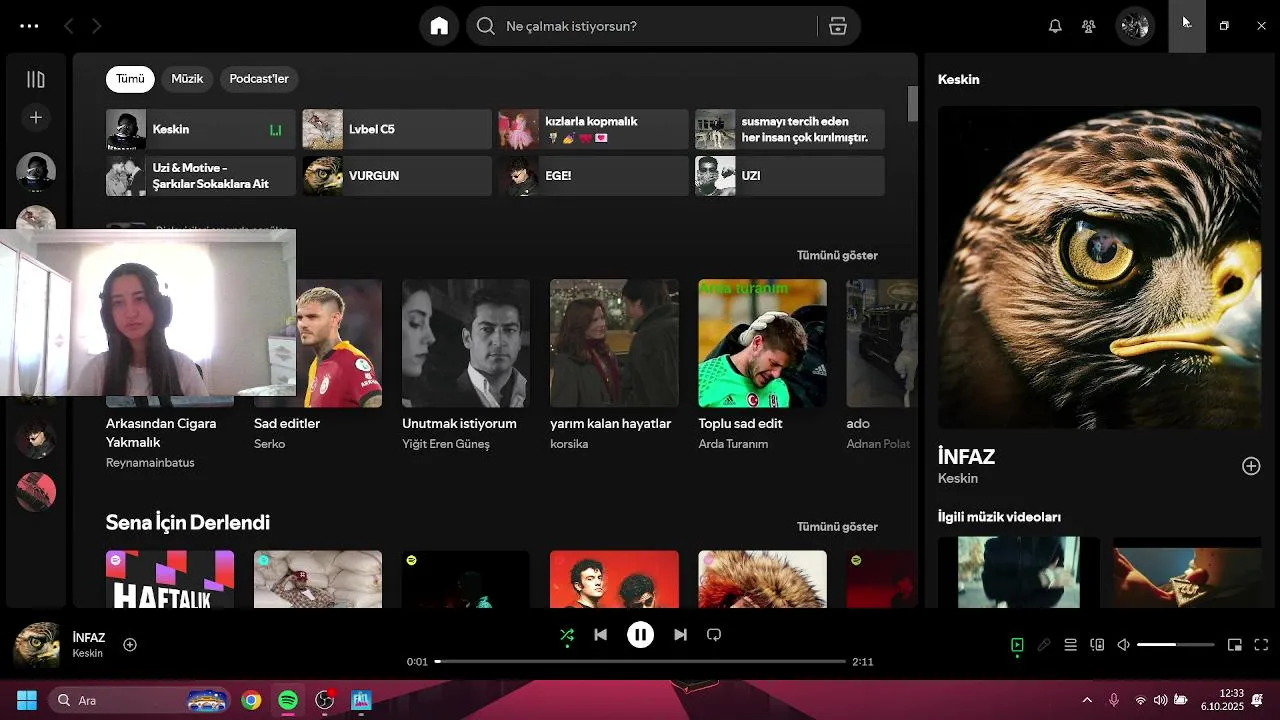Open Keskin artist link under panel İNFAZ
Viewport: 1280px width, 720px height.
tap(958, 479)
